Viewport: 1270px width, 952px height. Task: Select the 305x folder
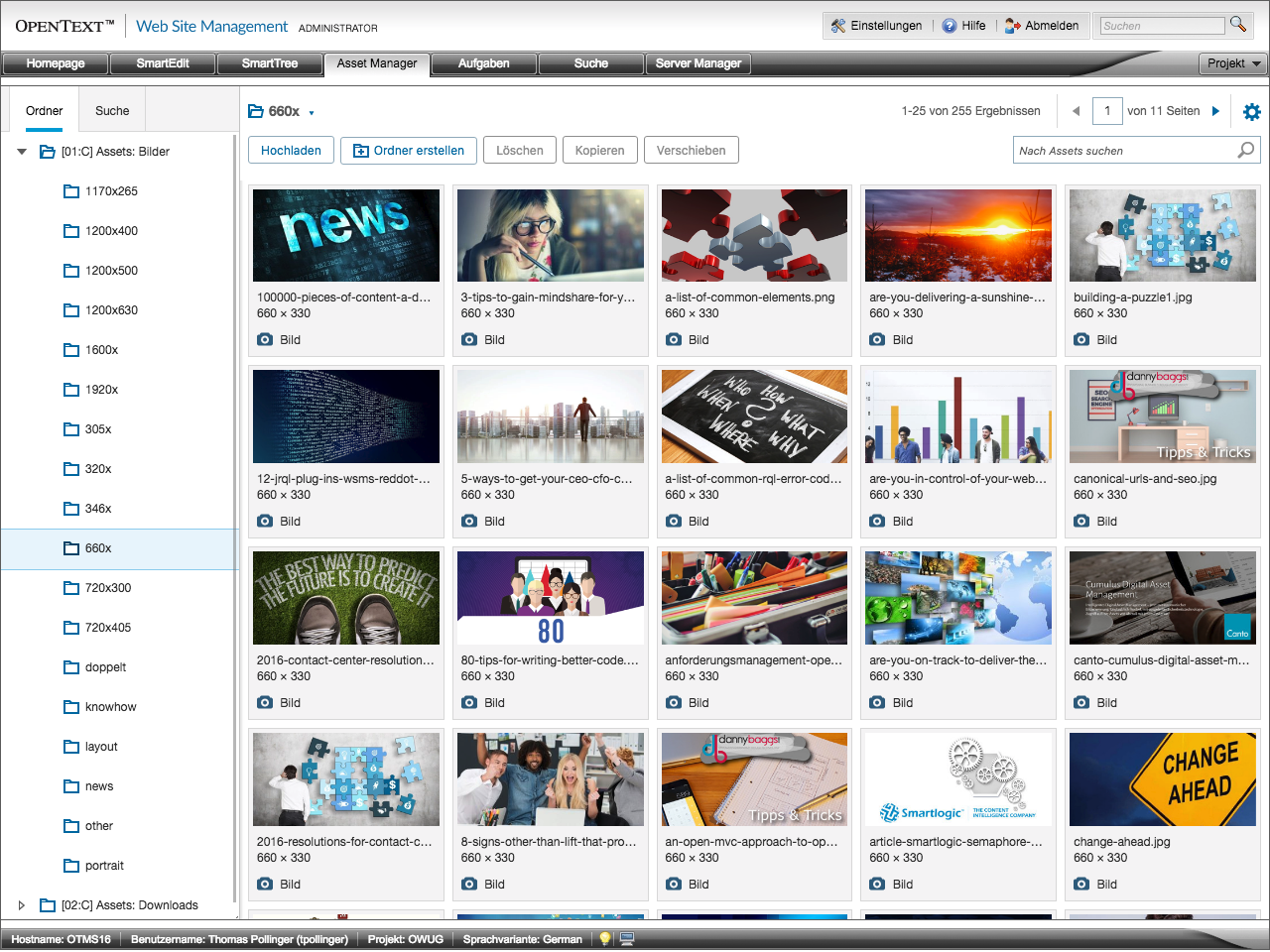98,429
